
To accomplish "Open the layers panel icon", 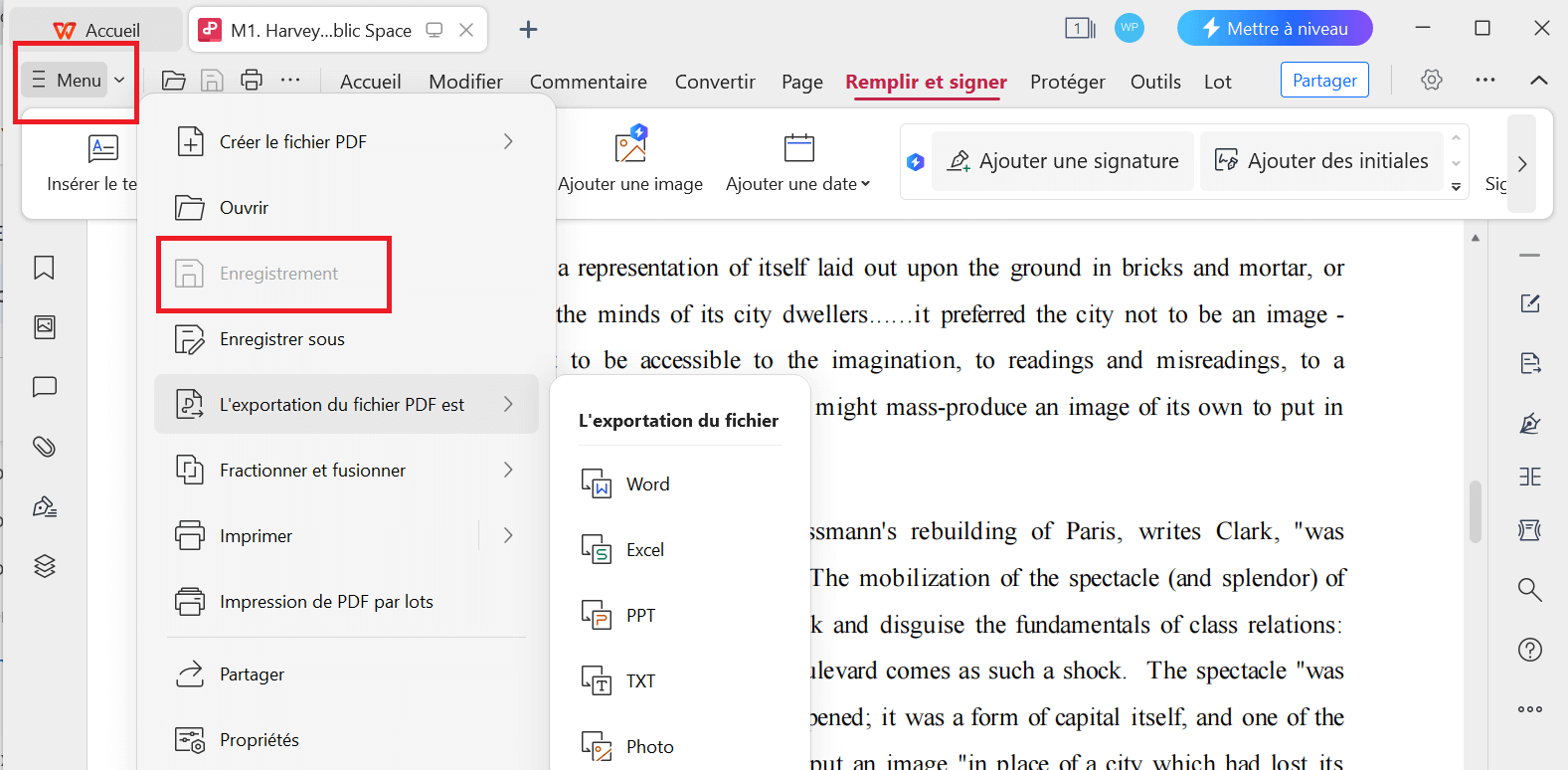I will click(x=45, y=566).
